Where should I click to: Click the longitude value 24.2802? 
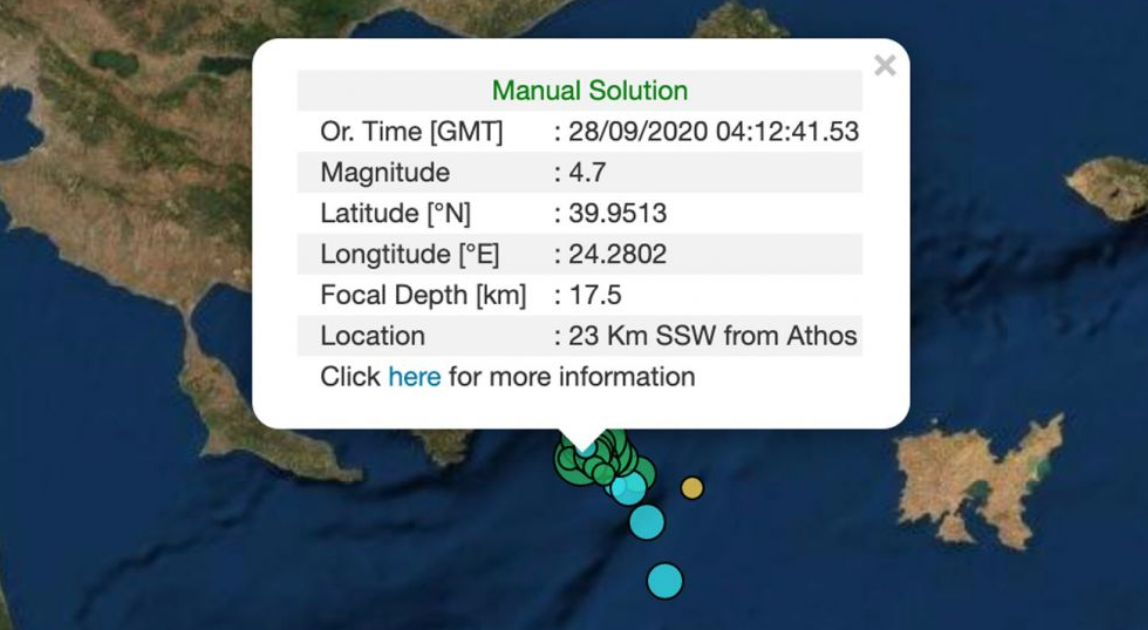pyautogui.click(x=617, y=255)
